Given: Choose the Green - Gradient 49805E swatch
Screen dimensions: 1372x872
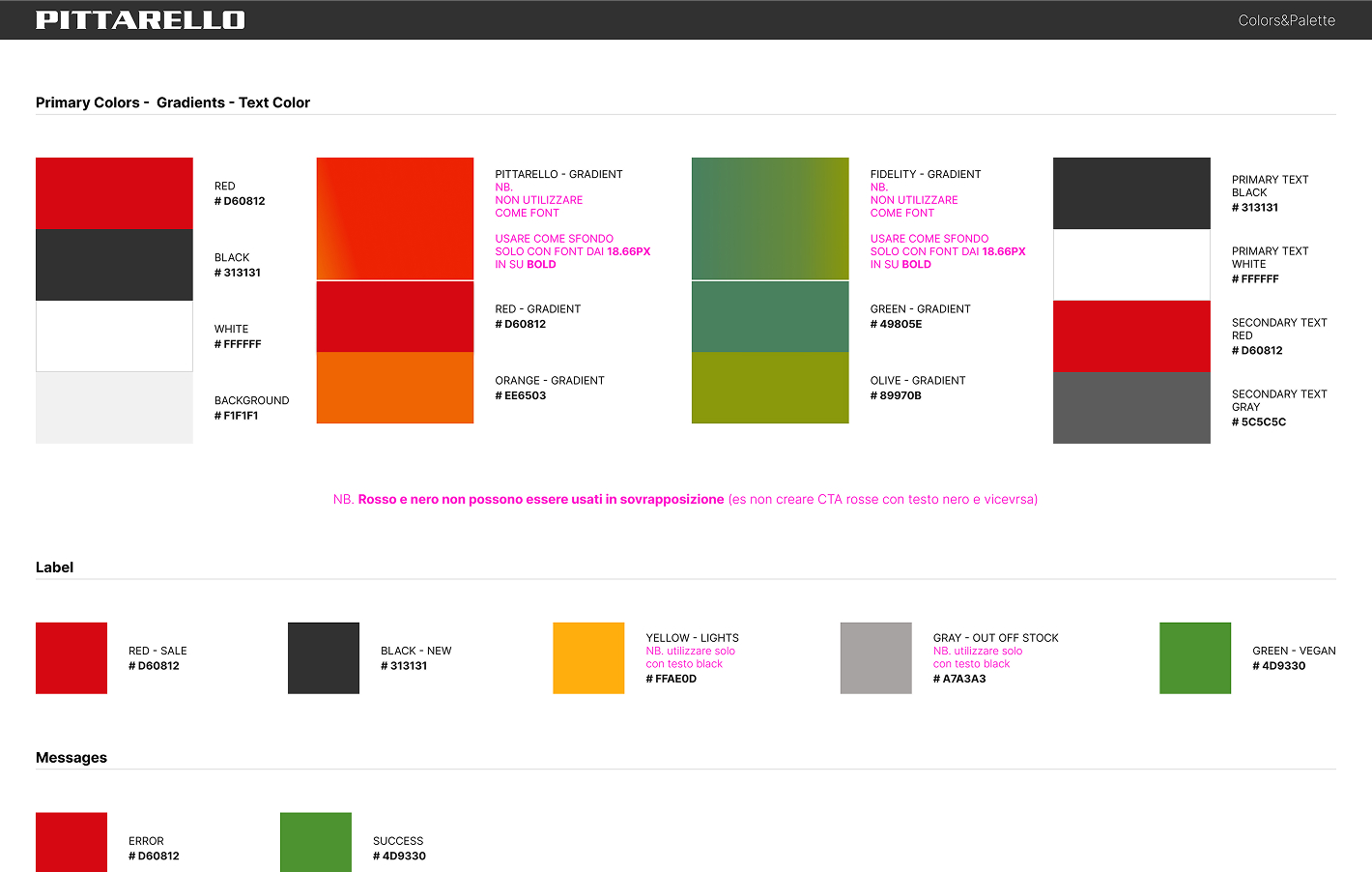Looking at the screenshot, I should click(770, 316).
